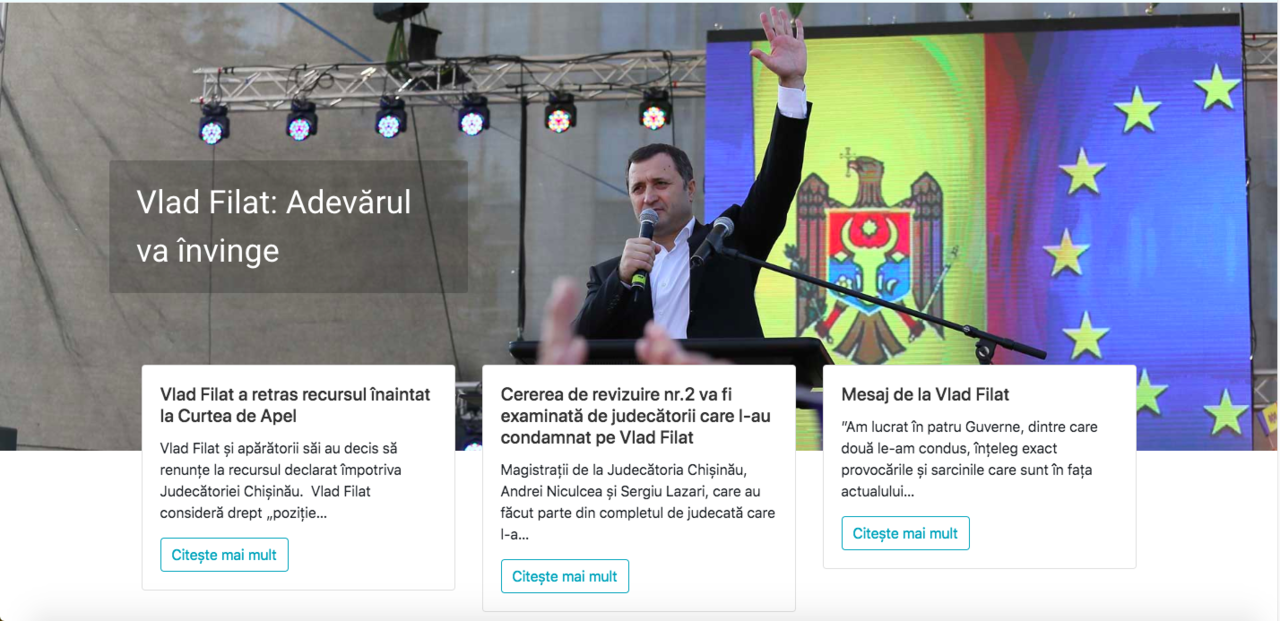
Task: Click the top-right yellow star on the flag
Action: coord(1217,86)
